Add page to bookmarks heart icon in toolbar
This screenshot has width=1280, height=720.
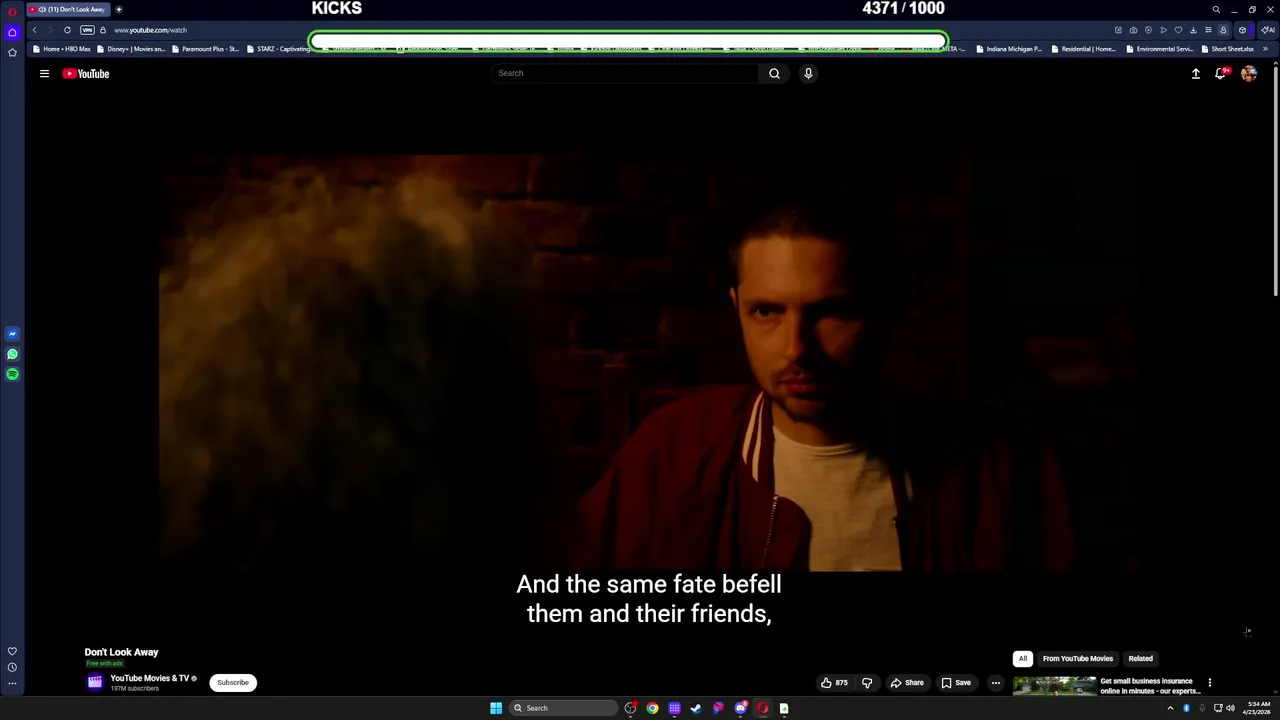point(1178,30)
